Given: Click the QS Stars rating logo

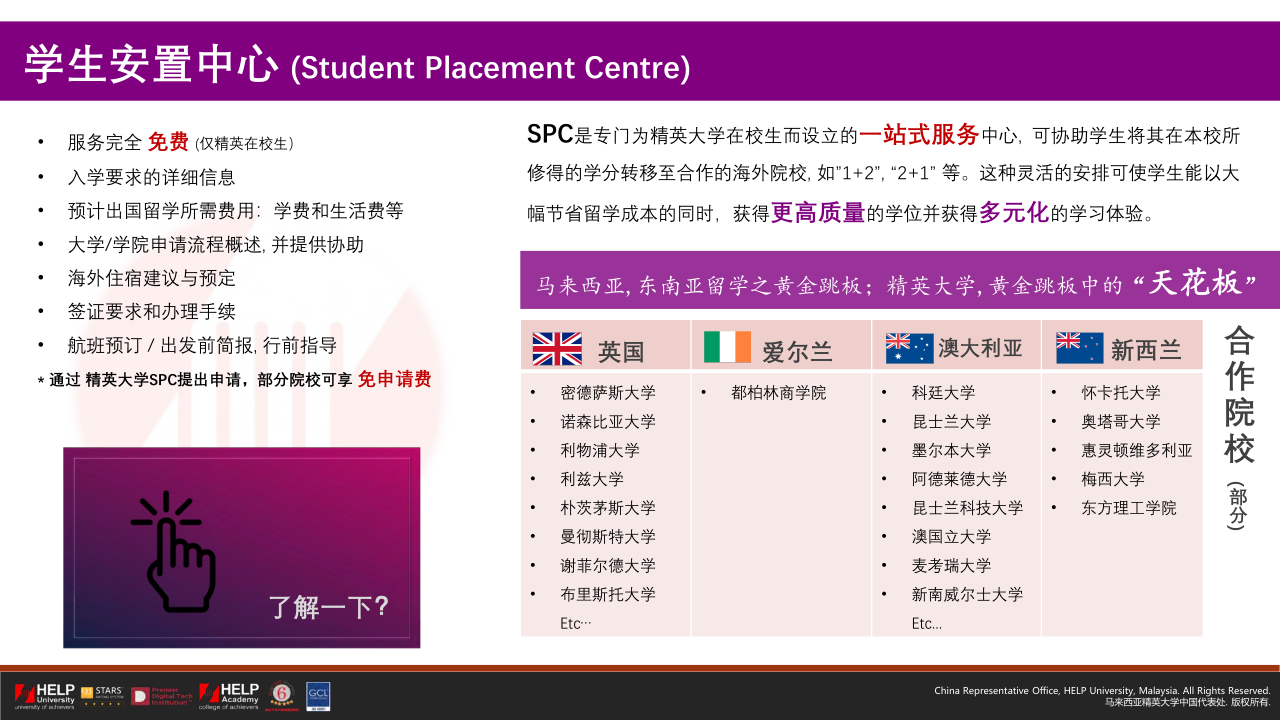Looking at the screenshot, I should point(102,696).
